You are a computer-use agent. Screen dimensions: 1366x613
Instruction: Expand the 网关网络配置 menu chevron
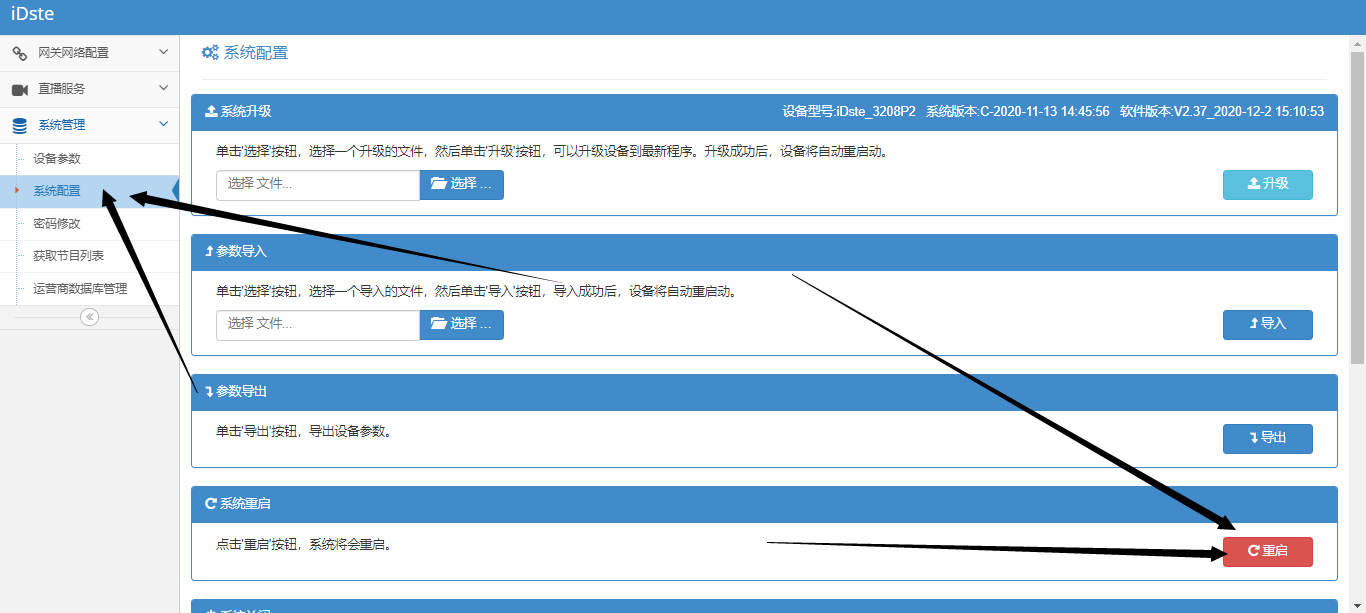coord(164,52)
